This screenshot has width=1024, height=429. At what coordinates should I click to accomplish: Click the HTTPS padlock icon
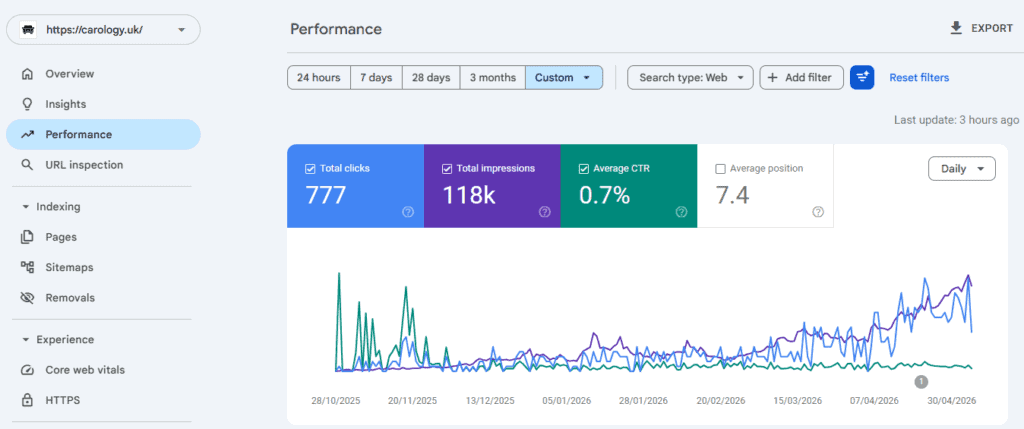click(x=27, y=400)
